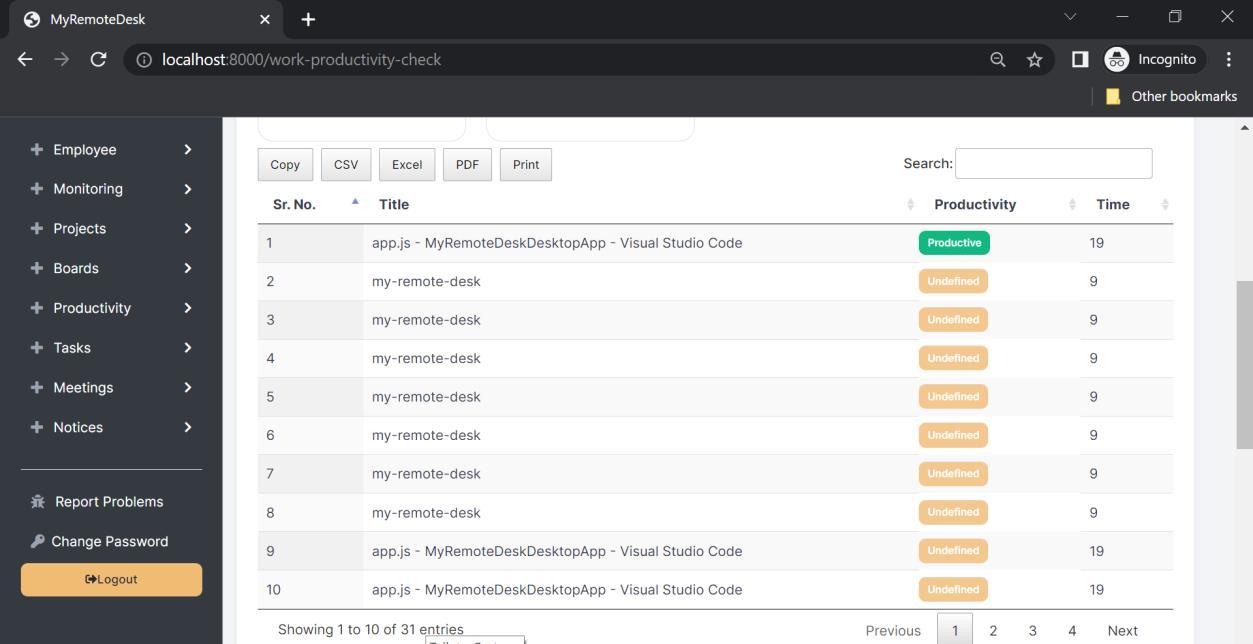Click the plus icon beside Tasks
This screenshot has width=1253, height=644.
37,348
